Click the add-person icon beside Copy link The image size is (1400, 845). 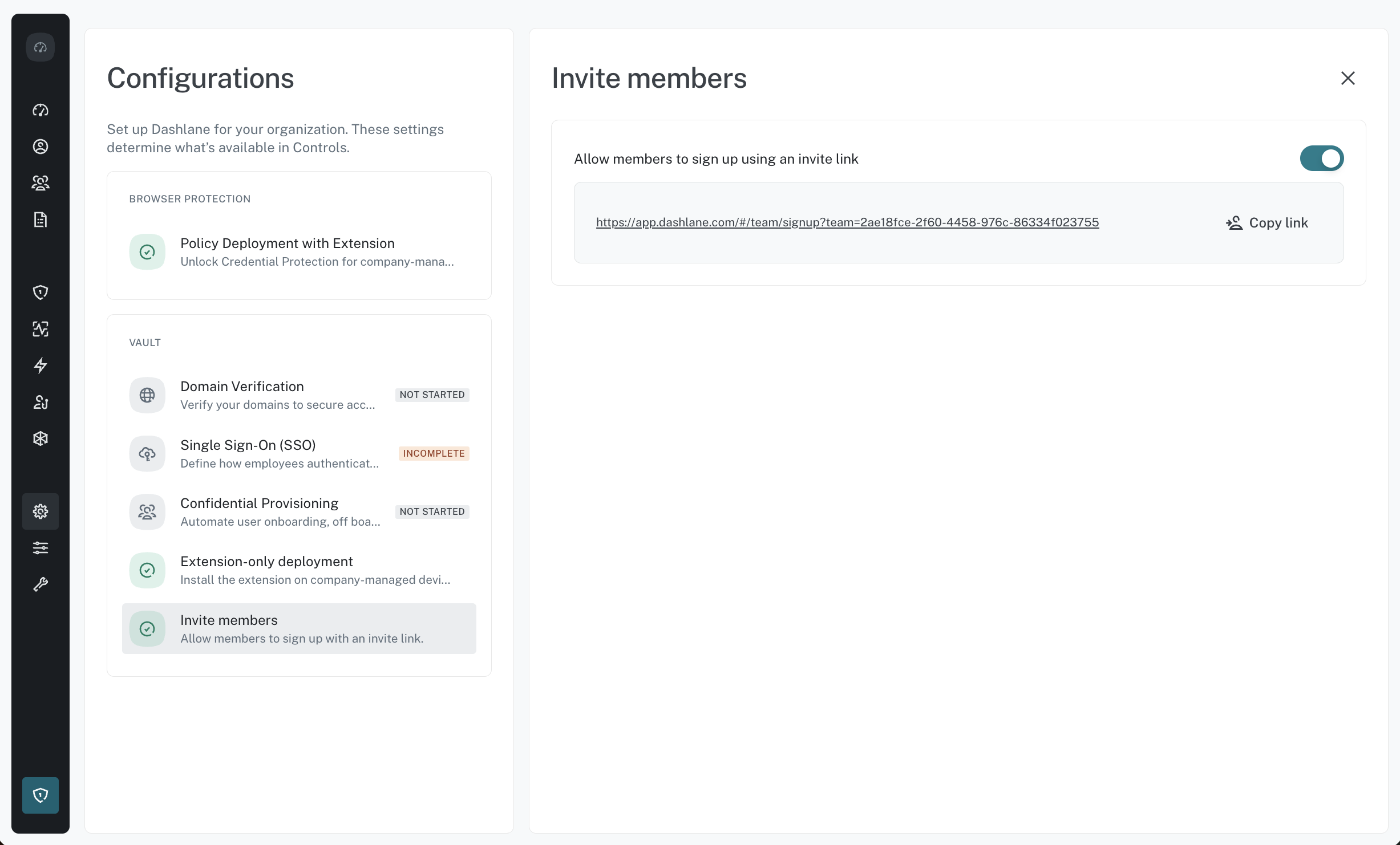(x=1234, y=223)
